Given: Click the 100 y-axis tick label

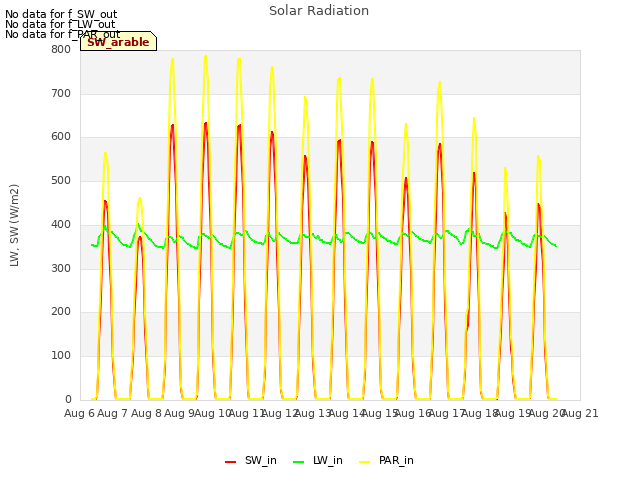Looking at the screenshot, I should (x=61, y=356).
